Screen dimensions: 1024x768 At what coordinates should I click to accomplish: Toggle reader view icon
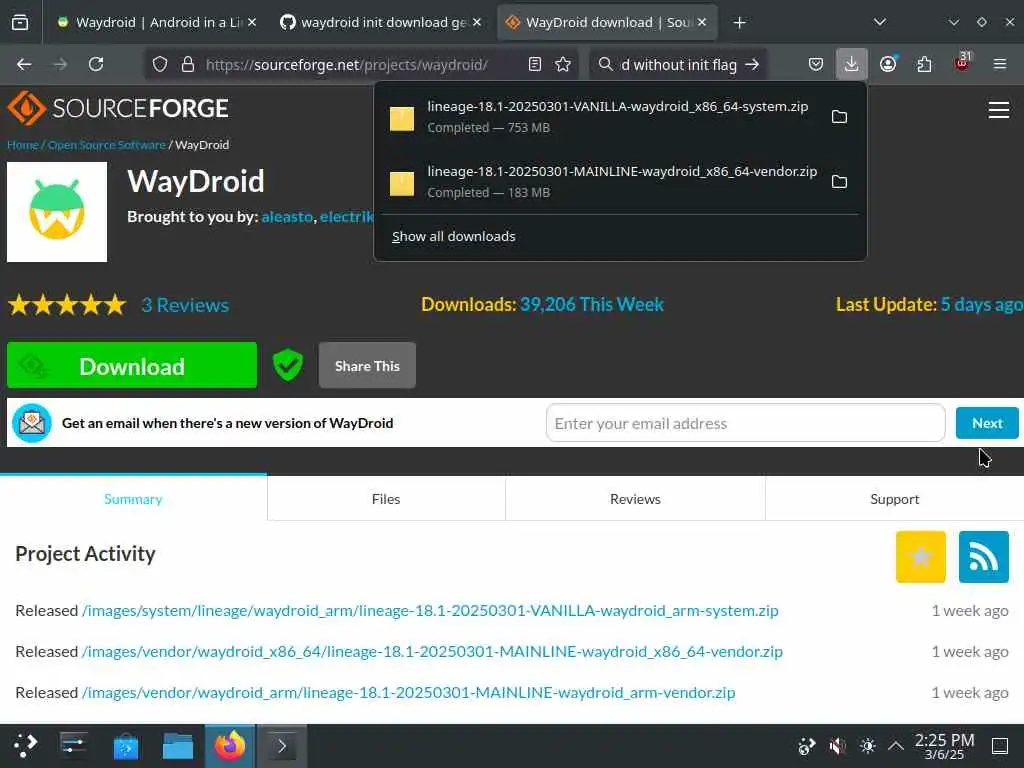click(535, 65)
